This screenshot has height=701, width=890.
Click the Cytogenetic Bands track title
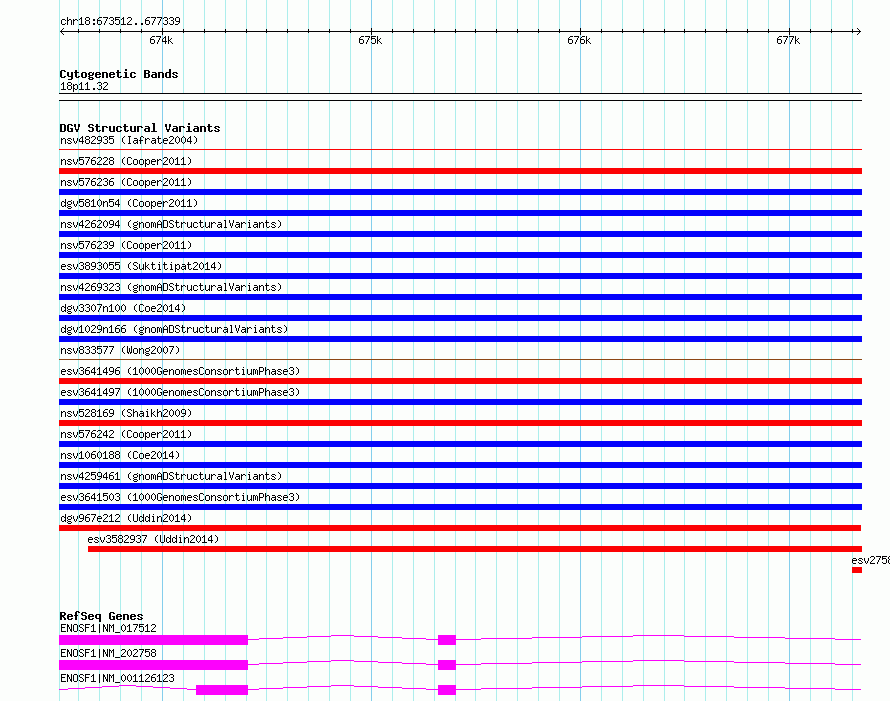point(119,74)
